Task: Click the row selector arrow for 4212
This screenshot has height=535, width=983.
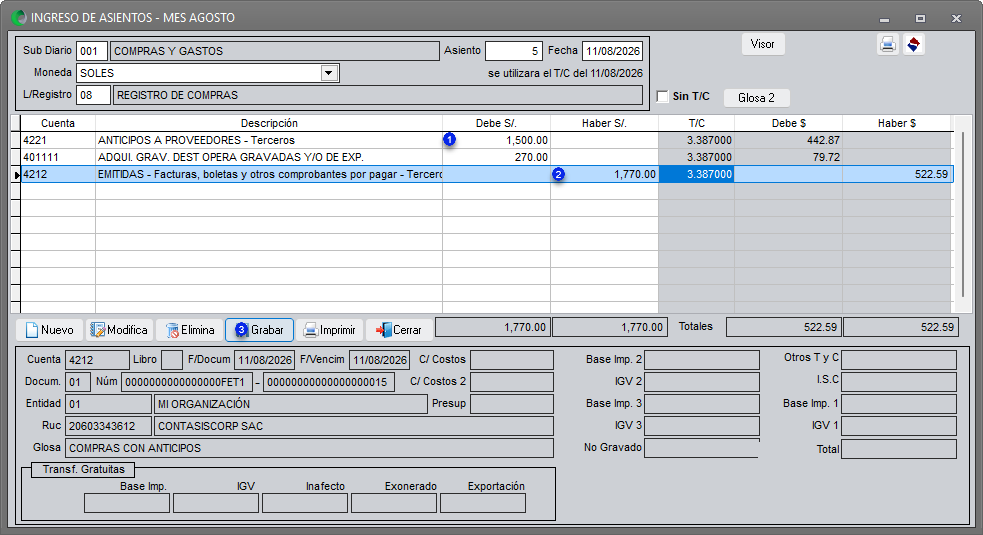Action: tap(16, 174)
